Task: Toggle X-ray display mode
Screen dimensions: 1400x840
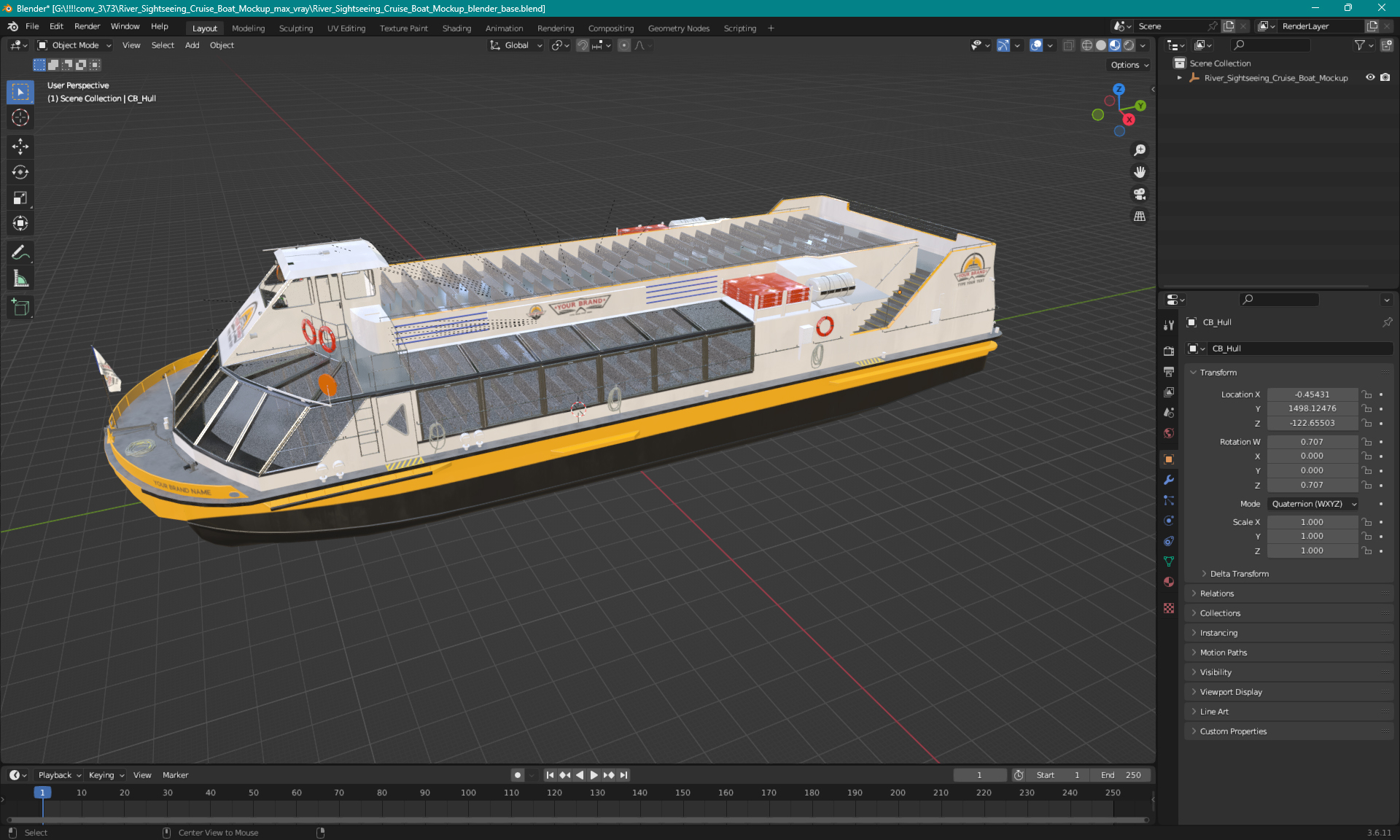Action: click(1068, 45)
